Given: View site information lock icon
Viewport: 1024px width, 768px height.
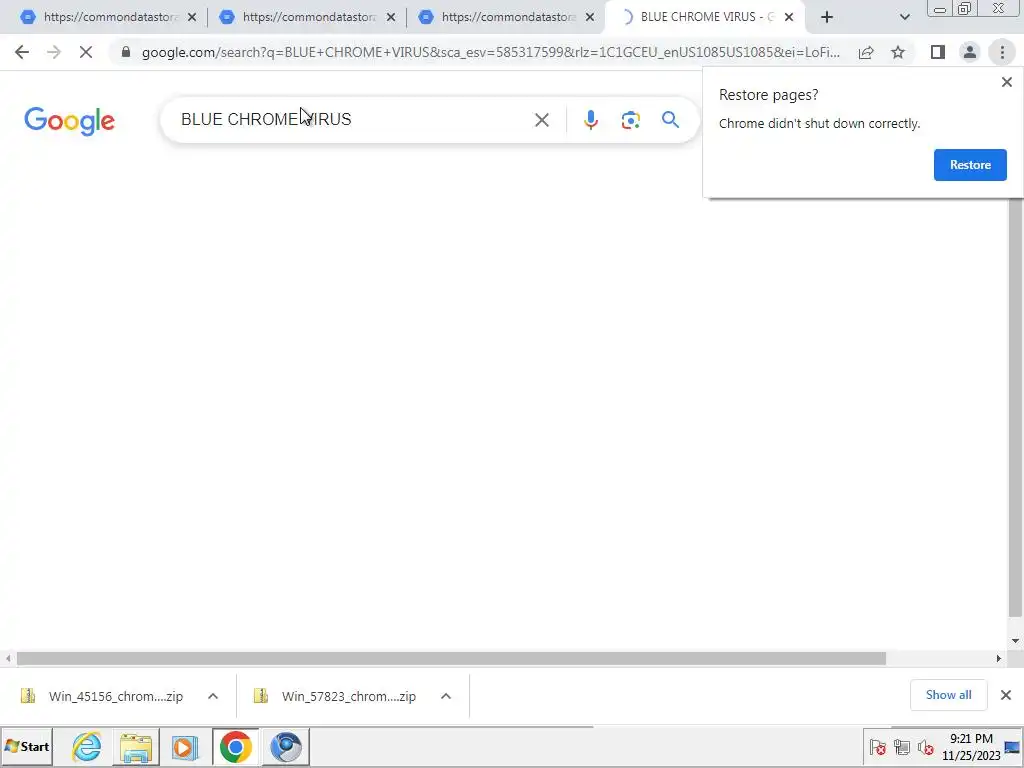Looking at the screenshot, I should 126,52.
